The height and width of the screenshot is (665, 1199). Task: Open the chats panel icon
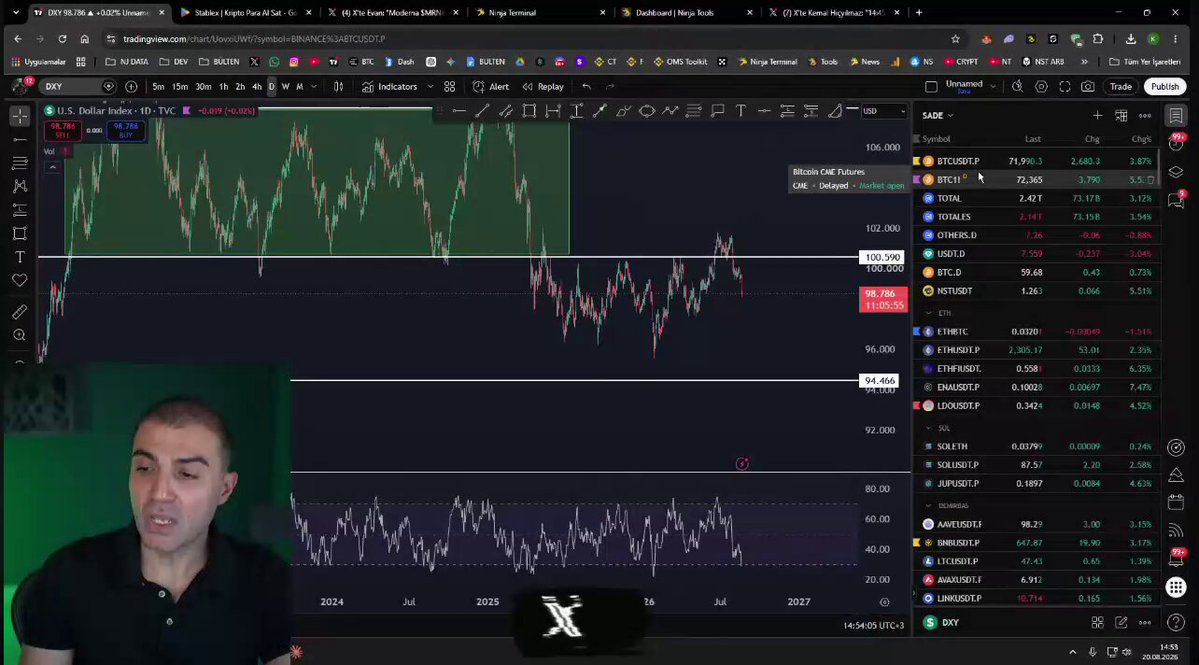pos(1176,200)
